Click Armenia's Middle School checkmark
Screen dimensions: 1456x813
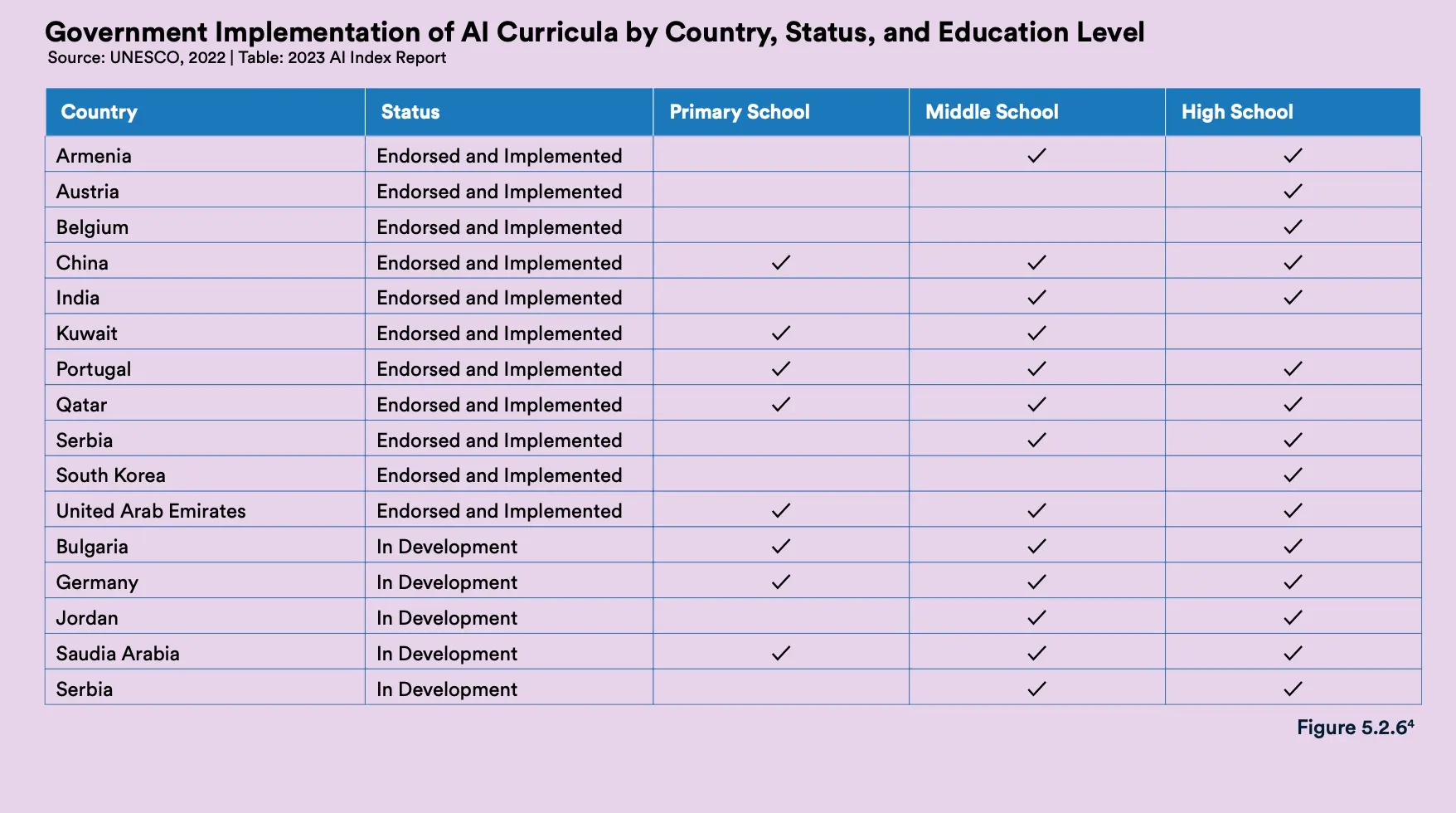coord(1036,155)
